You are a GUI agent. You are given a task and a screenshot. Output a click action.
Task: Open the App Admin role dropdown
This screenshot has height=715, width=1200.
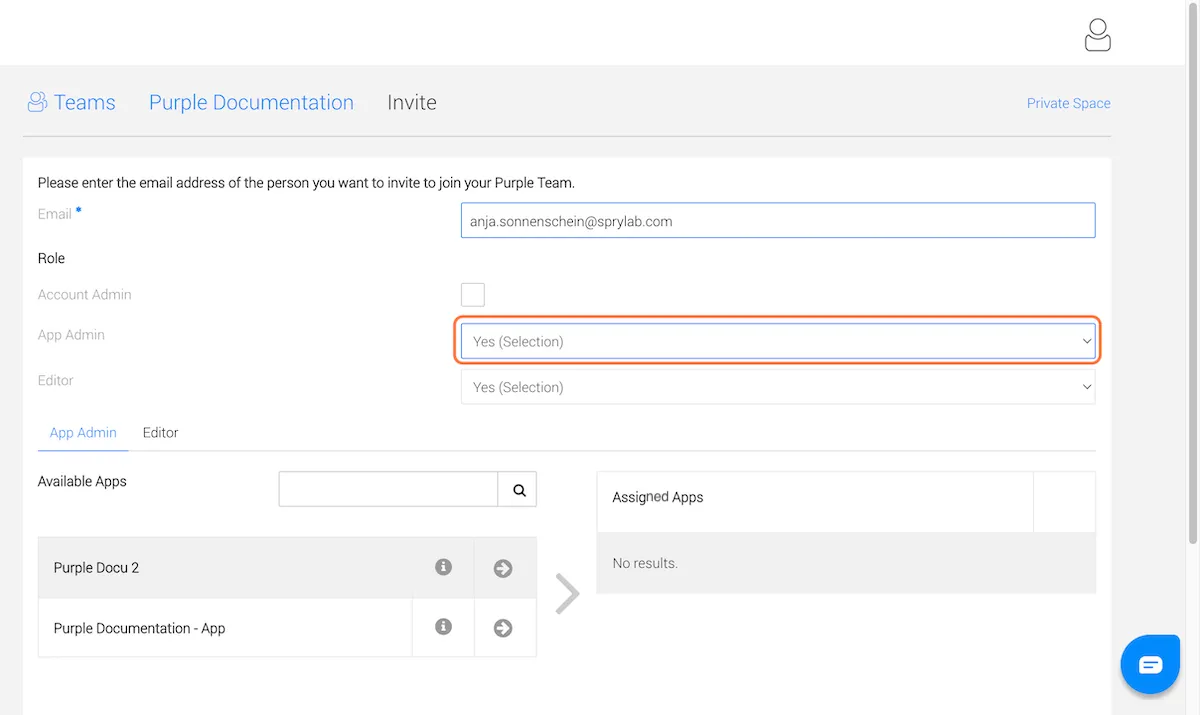click(778, 341)
